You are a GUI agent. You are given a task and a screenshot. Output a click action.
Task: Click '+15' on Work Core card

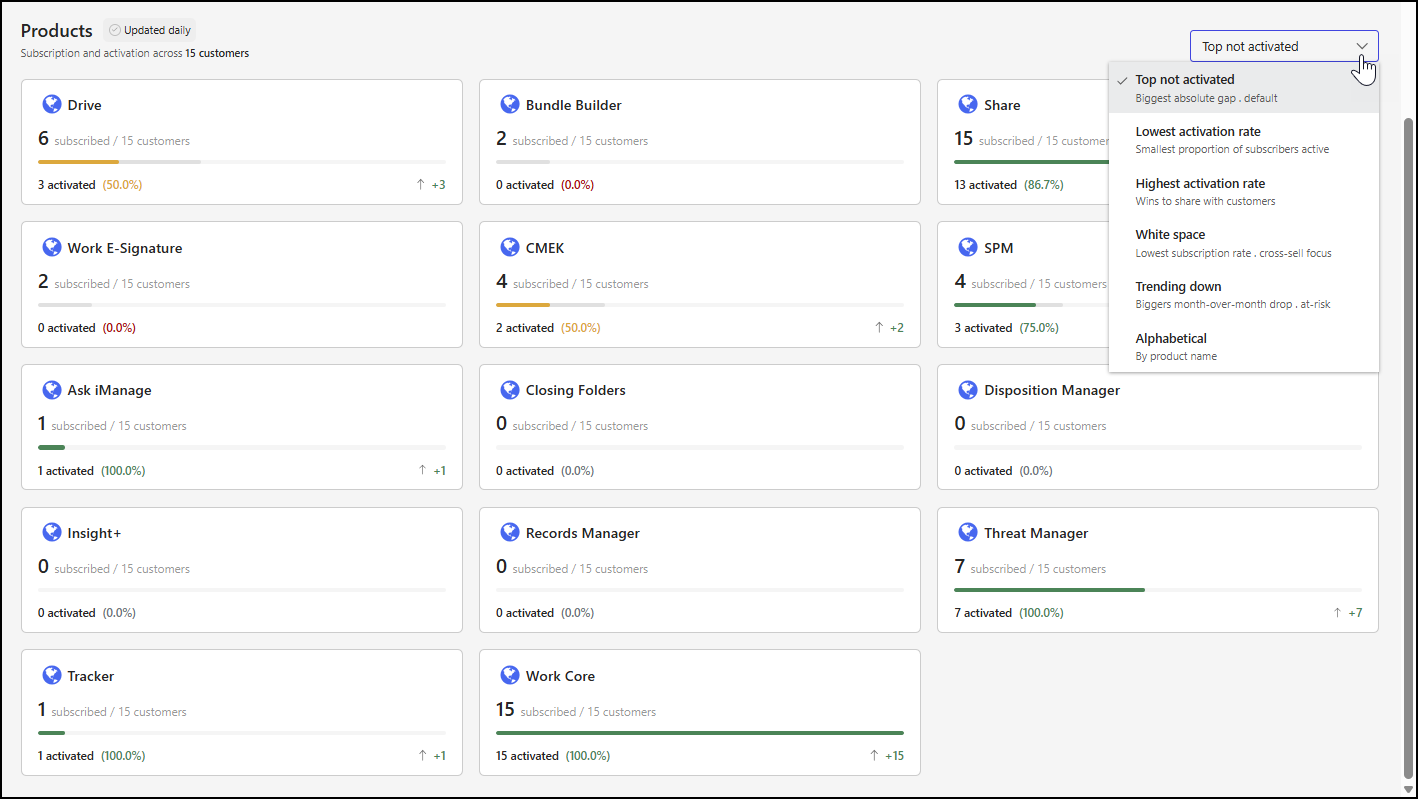tap(894, 756)
